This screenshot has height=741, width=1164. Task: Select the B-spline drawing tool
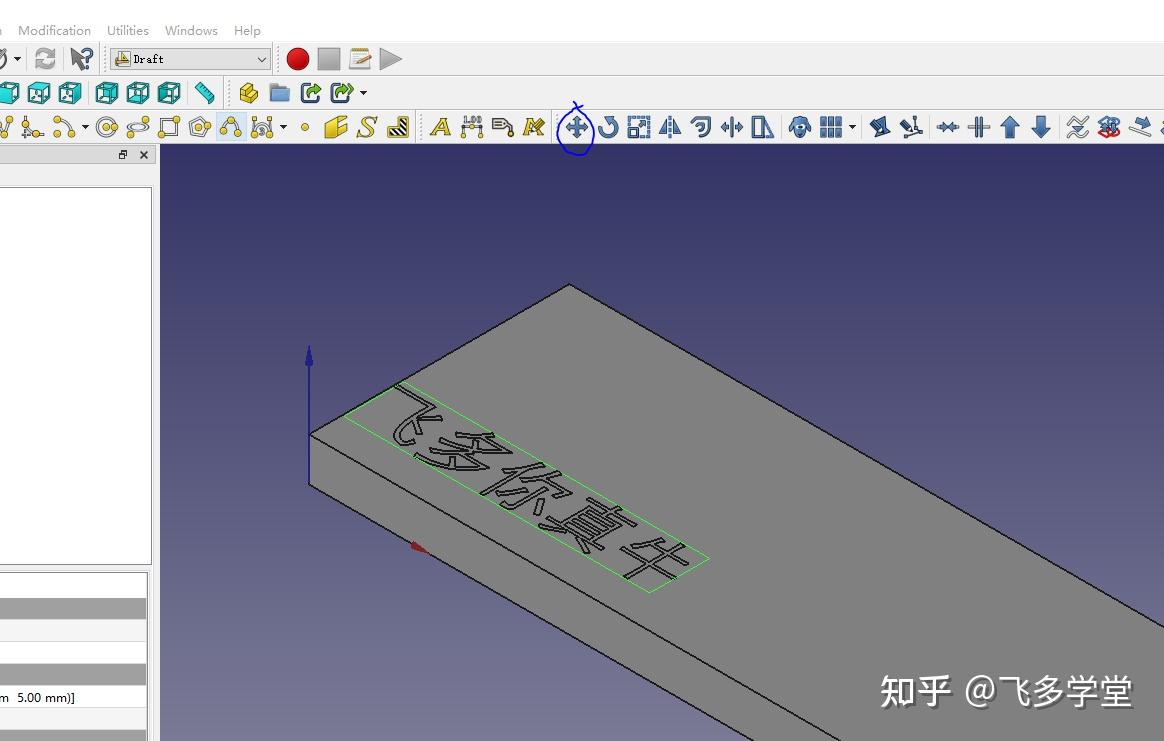230,127
